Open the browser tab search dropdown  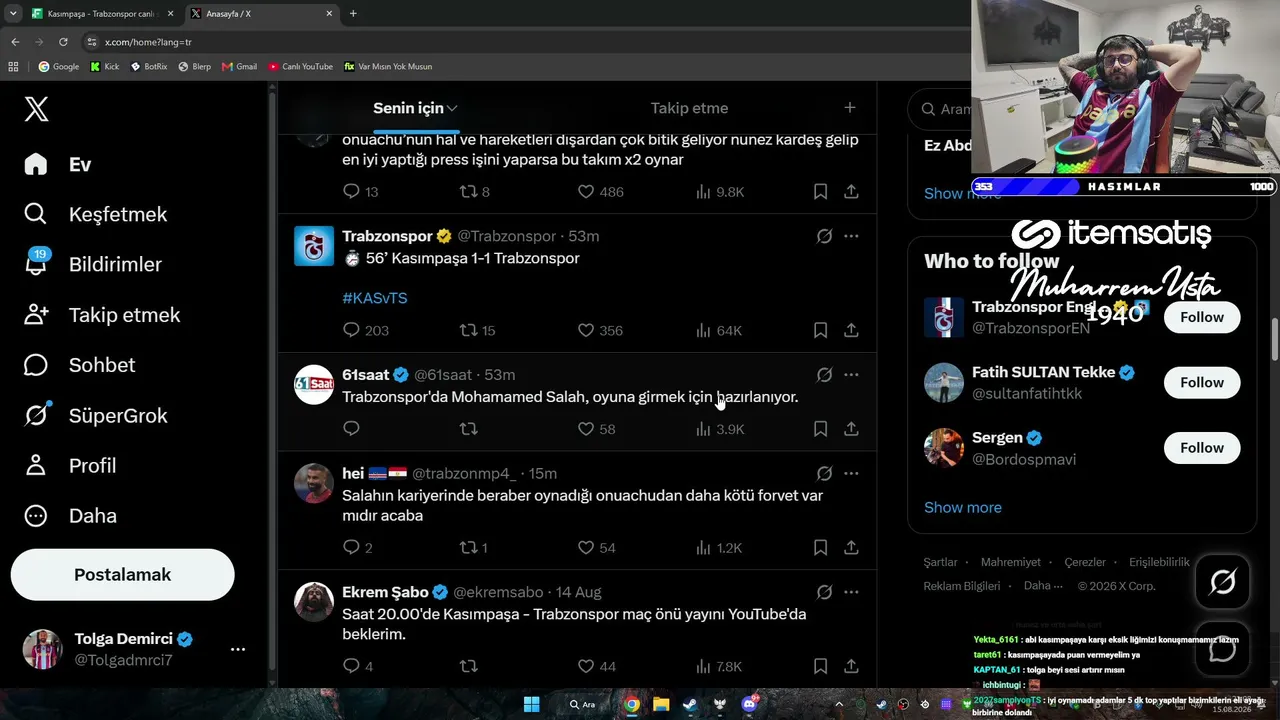(13, 14)
